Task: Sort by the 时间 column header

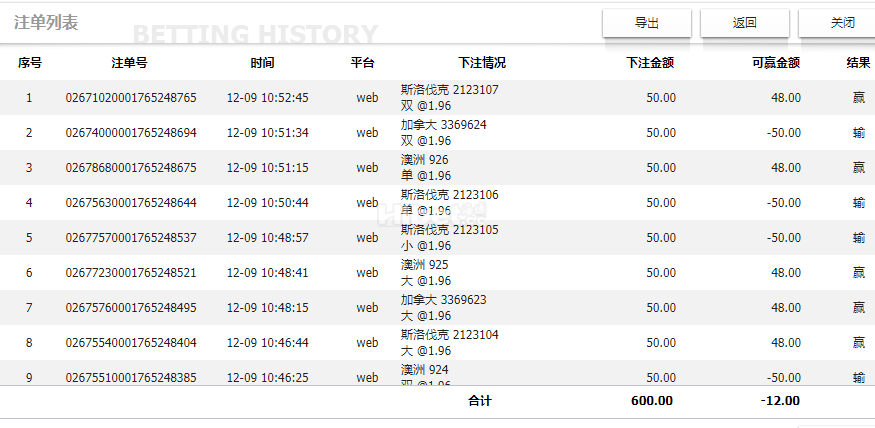Action: pos(262,63)
